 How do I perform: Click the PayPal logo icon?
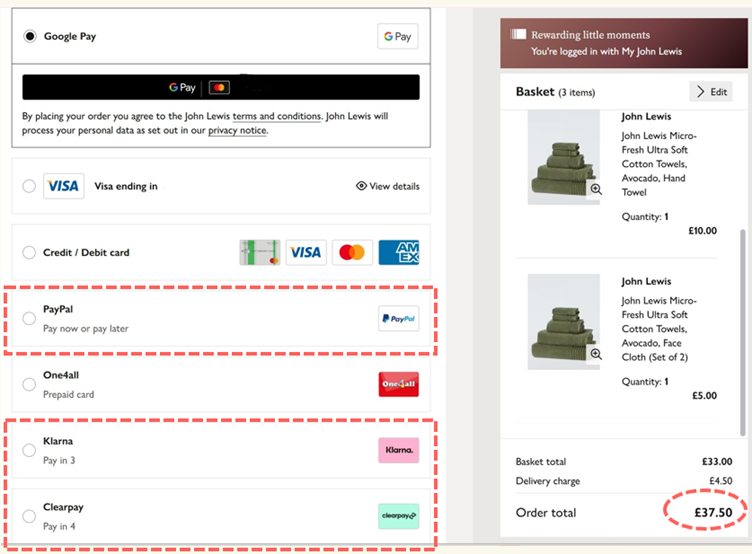pyautogui.click(x=399, y=318)
